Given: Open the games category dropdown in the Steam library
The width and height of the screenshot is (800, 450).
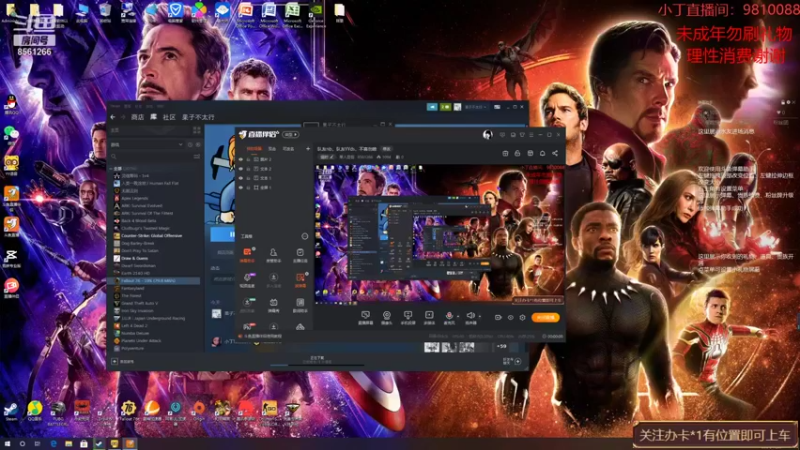Looking at the screenshot, I should 148,145.
